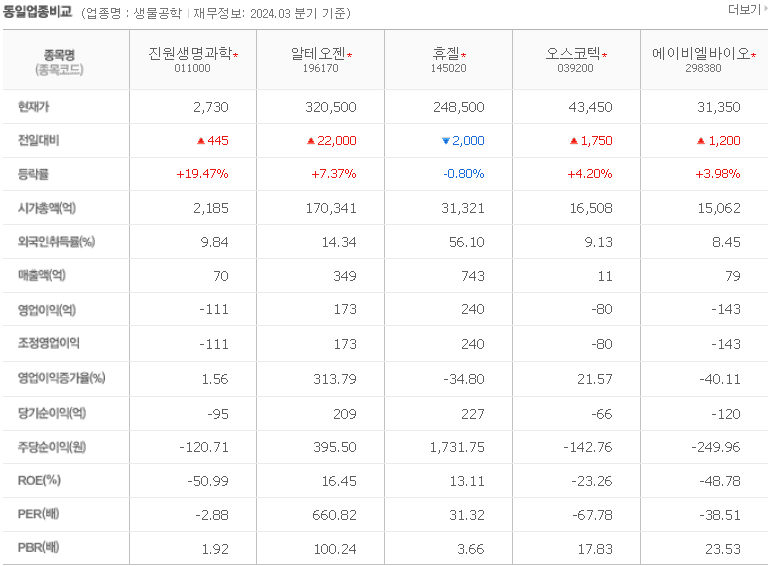Click the PBR value 100.24
Image resolution: width=776 pixels, height=566 pixels.
coord(335,549)
